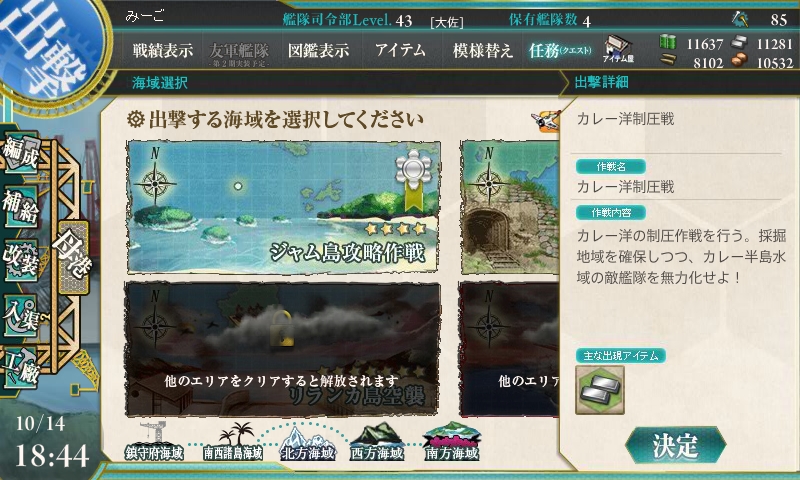Open the アイテム屋 item shop icon

tap(618, 50)
